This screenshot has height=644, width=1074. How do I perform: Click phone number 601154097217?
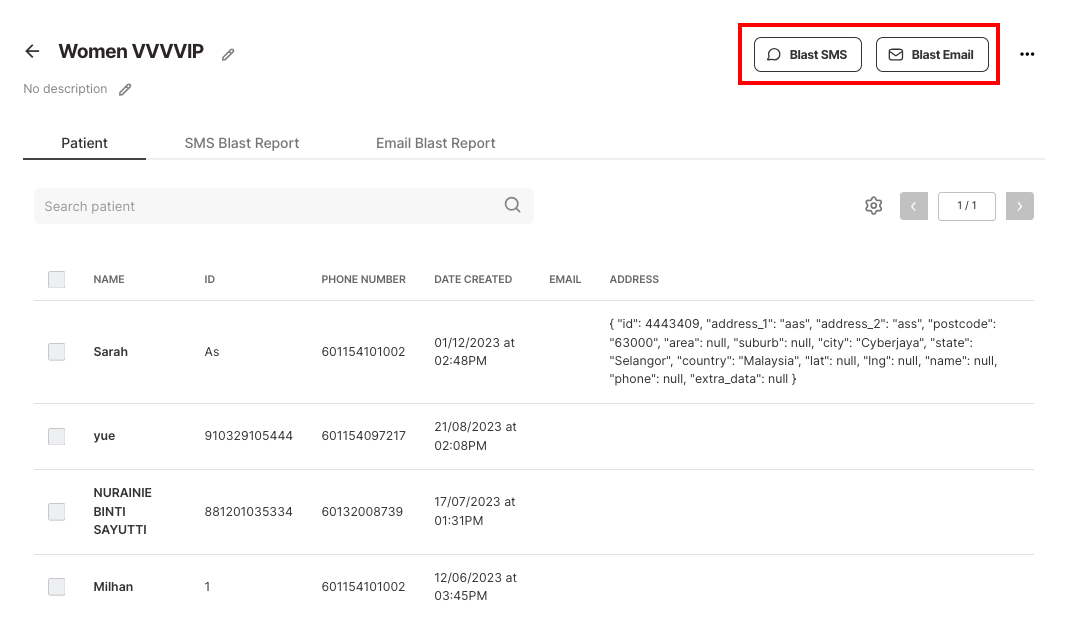coord(364,436)
